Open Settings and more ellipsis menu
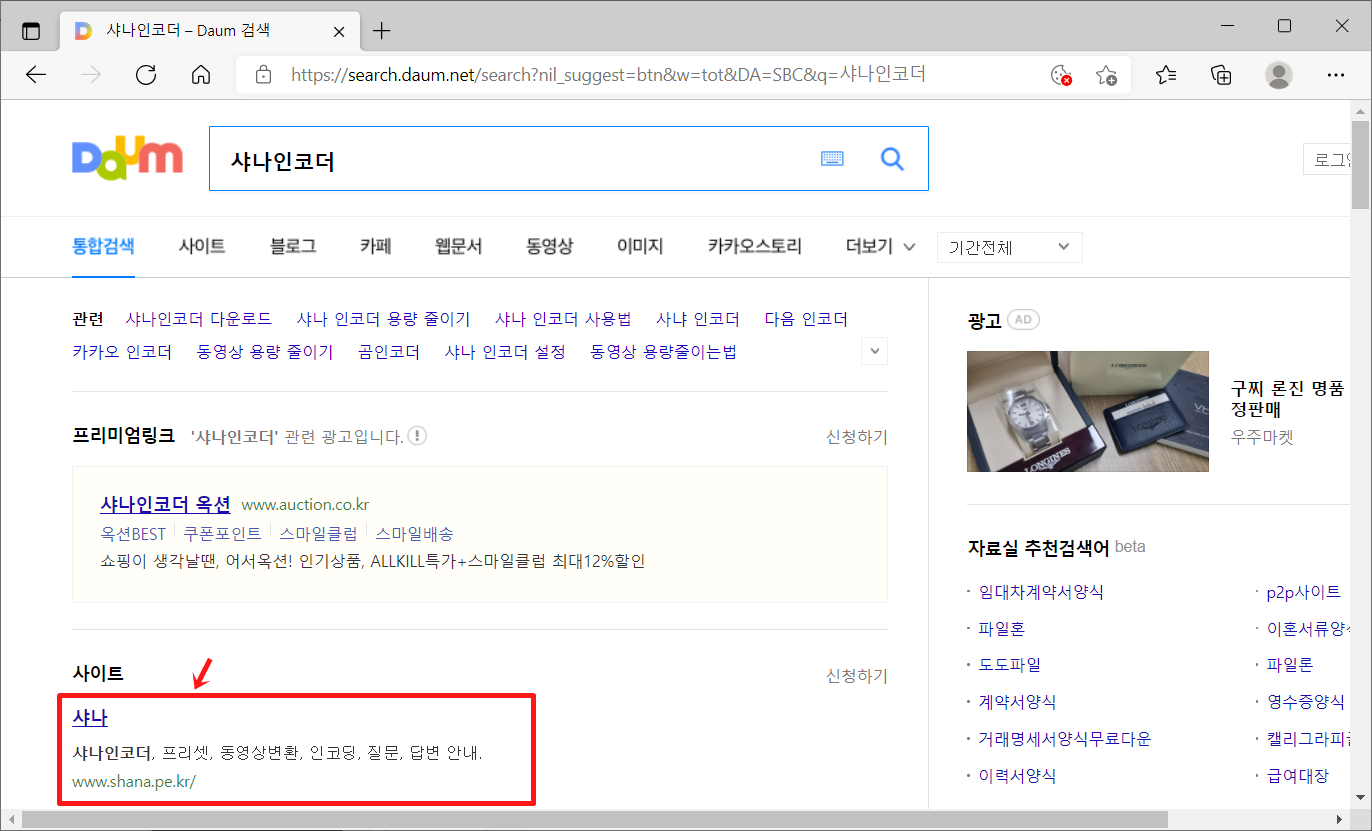This screenshot has width=1372, height=831. point(1336,75)
